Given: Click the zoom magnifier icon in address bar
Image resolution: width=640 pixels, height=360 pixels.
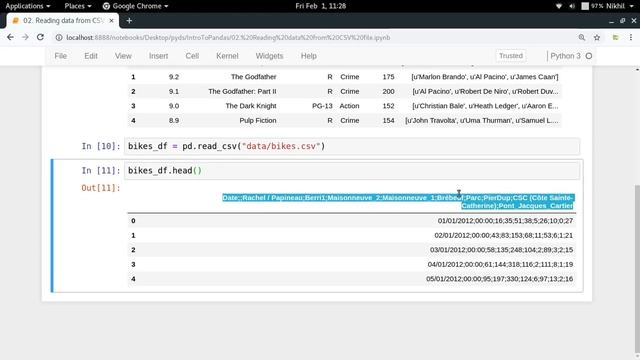Looking at the screenshot, I should [582, 38].
